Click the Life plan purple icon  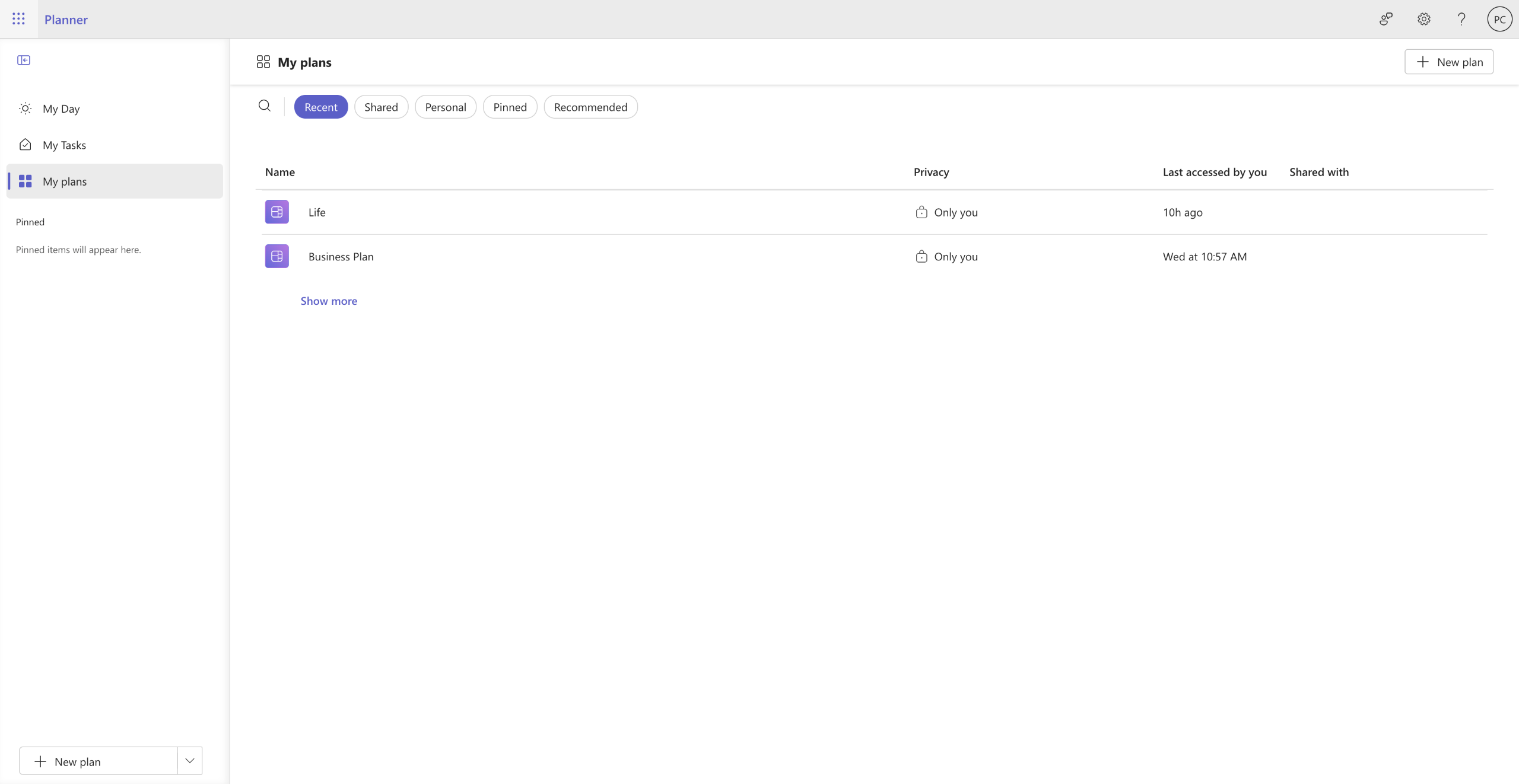click(277, 212)
